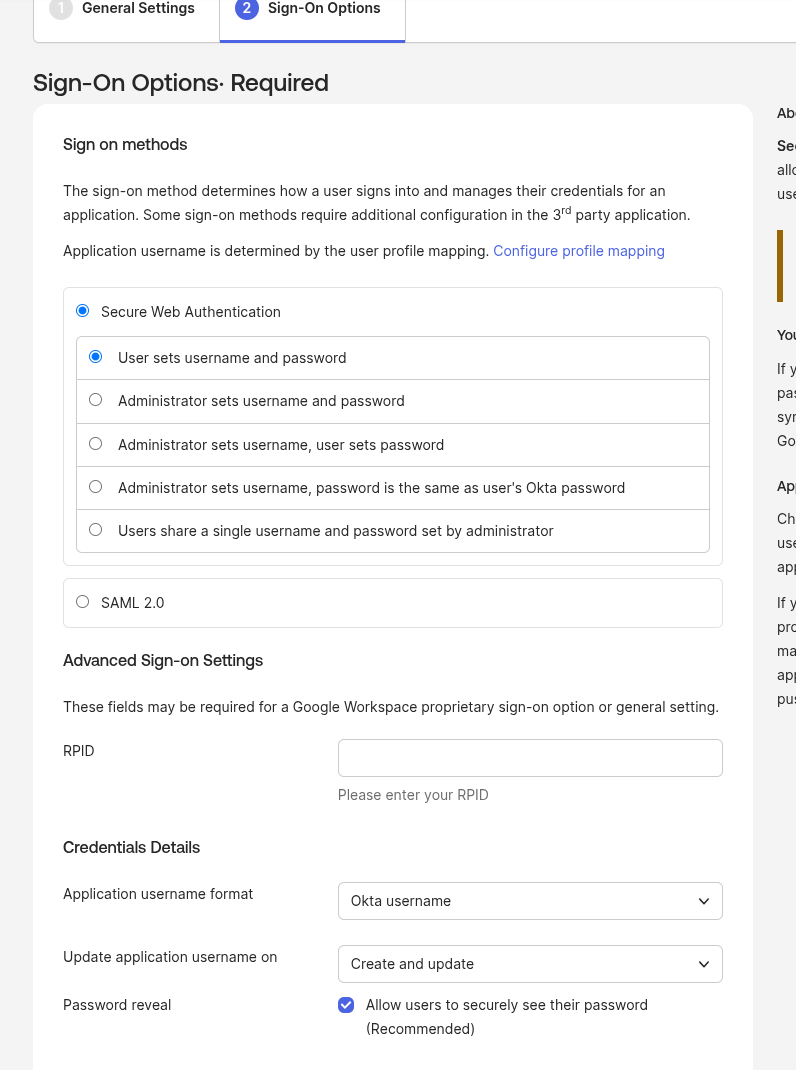Click the chevron beside Create and update
Viewport: 796px width, 1070px height.
tap(704, 964)
